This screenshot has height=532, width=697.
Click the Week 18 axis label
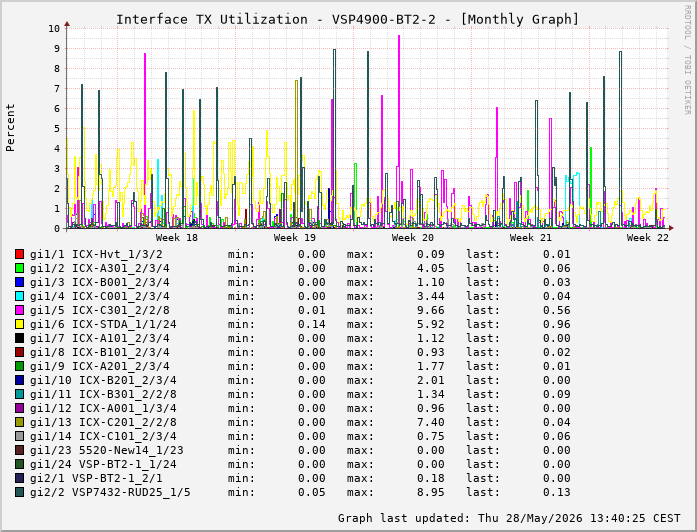pyautogui.click(x=176, y=238)
